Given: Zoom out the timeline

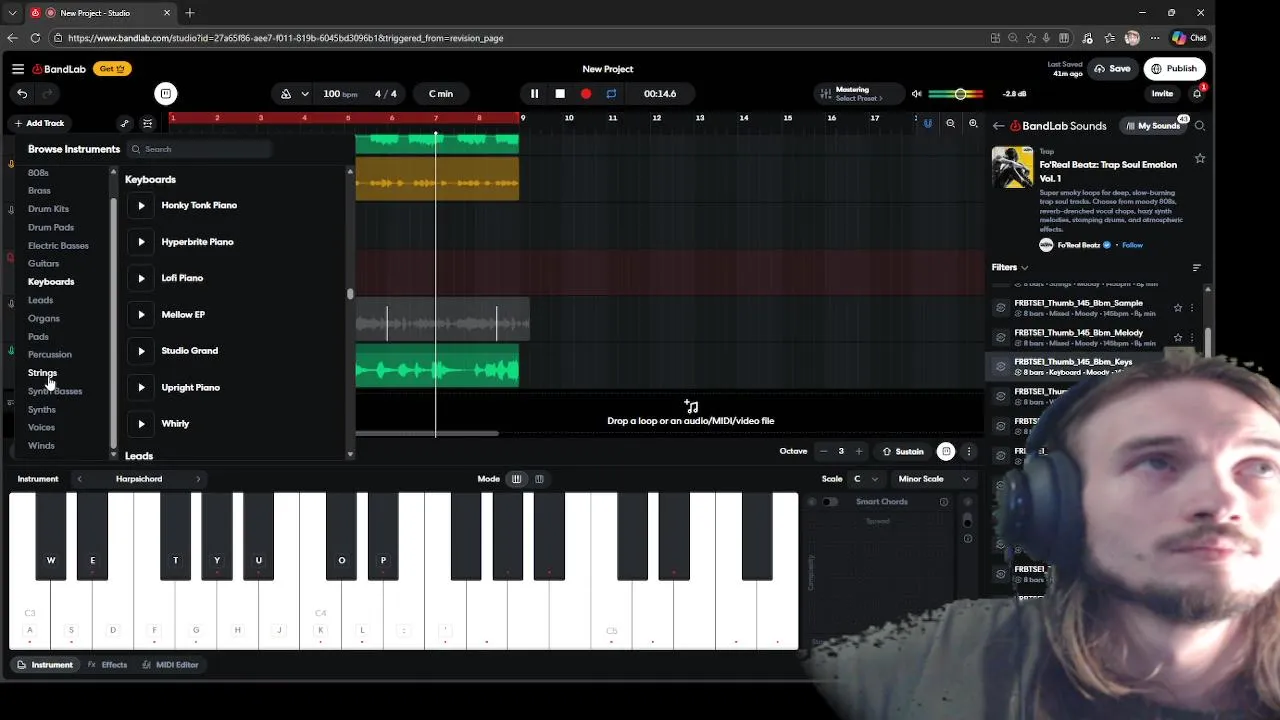Looking at the screenshot, I should click(x=950, y=124).
